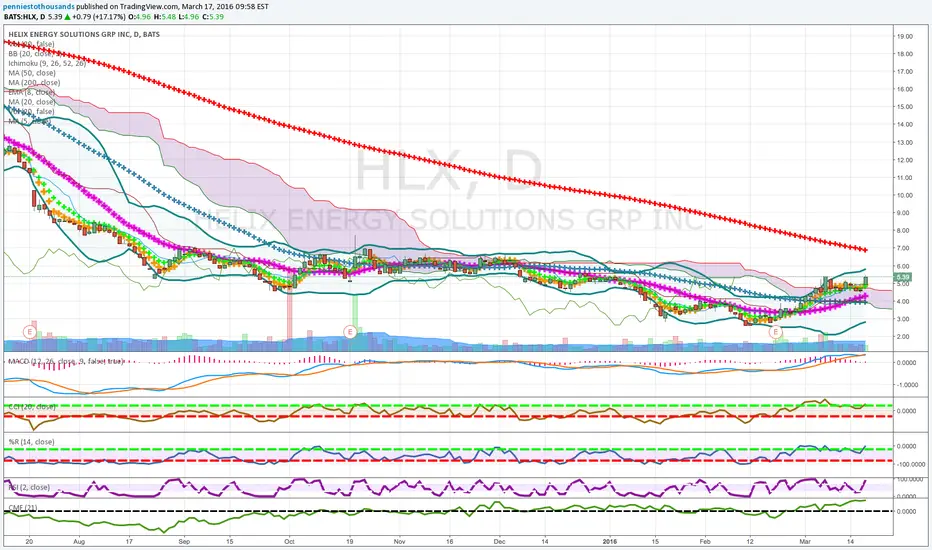The width and height of the screenshot is (932, 550).
Task: Click the green up-triangle price change icon
Action: click(68, 17)
